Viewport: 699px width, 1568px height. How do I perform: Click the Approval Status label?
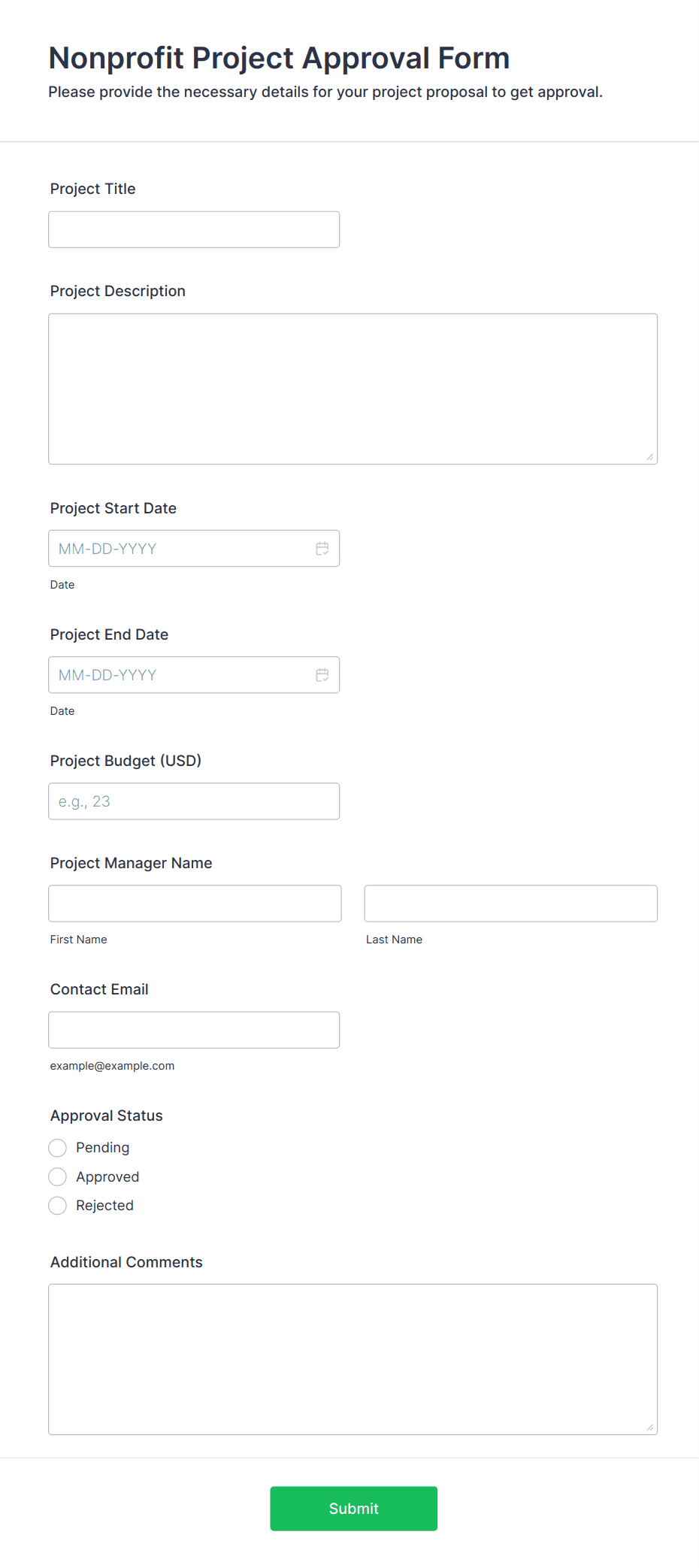pos(107,1115)
